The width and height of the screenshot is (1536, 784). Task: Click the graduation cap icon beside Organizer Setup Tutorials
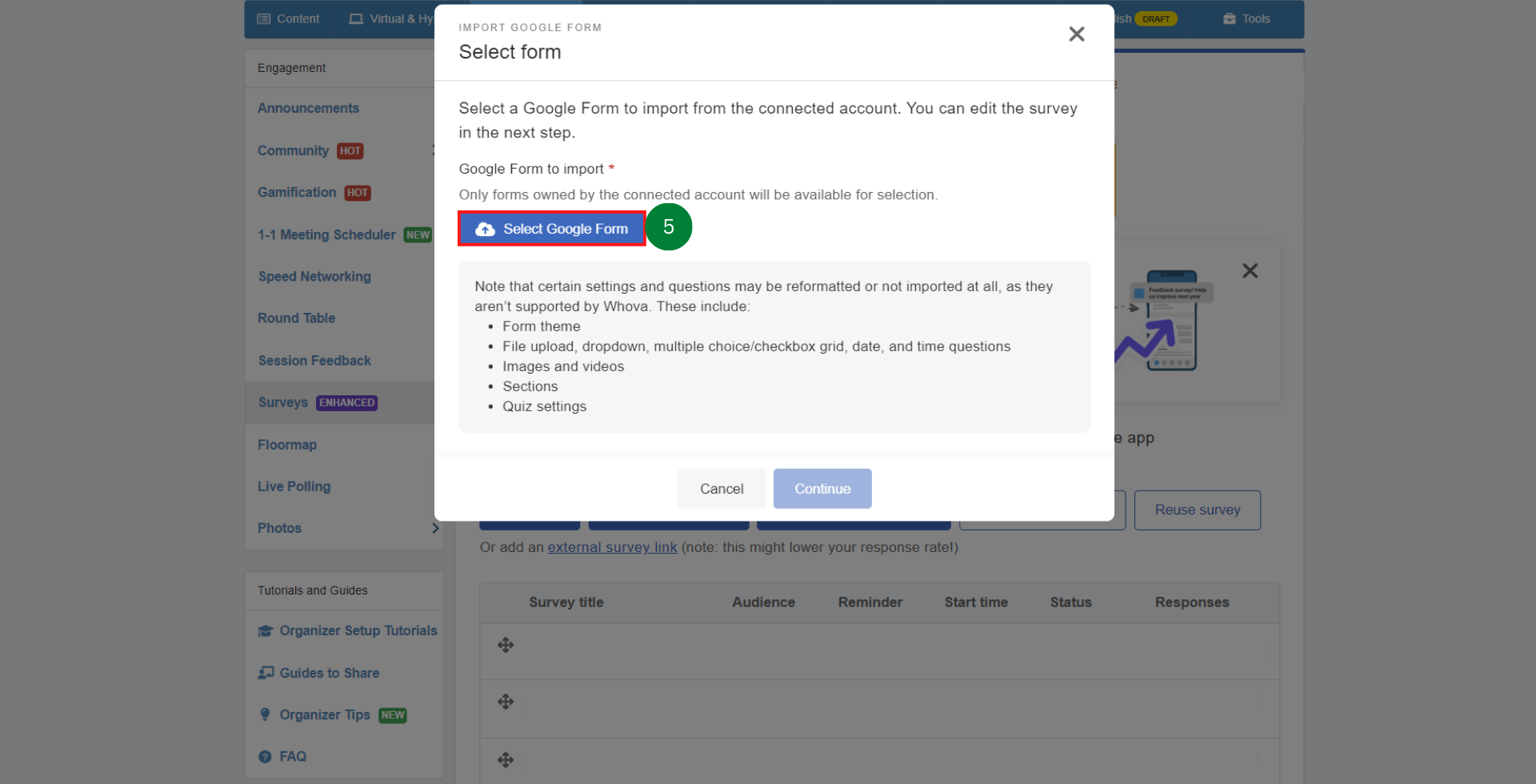[x=266, y=630]
